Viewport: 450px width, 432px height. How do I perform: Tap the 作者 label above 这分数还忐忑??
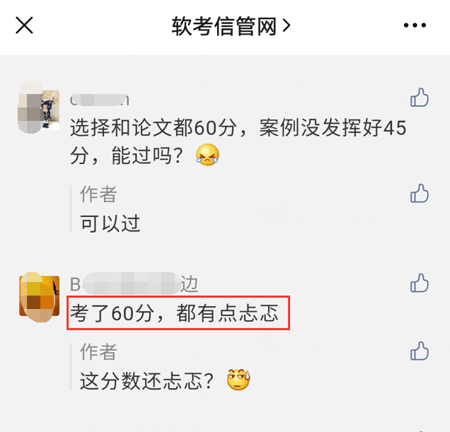98,352
